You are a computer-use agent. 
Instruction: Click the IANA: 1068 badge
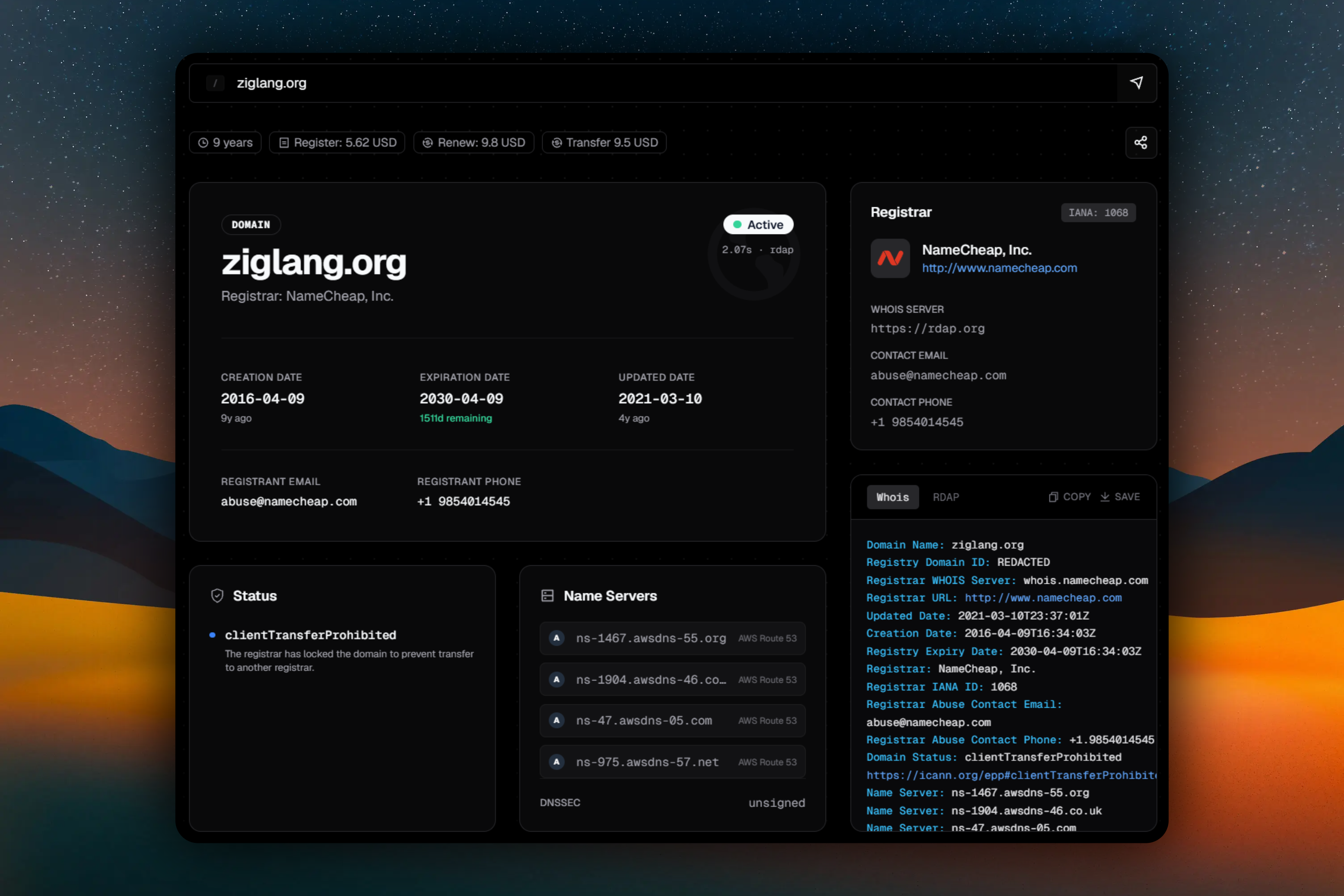tap(1098, 212)
